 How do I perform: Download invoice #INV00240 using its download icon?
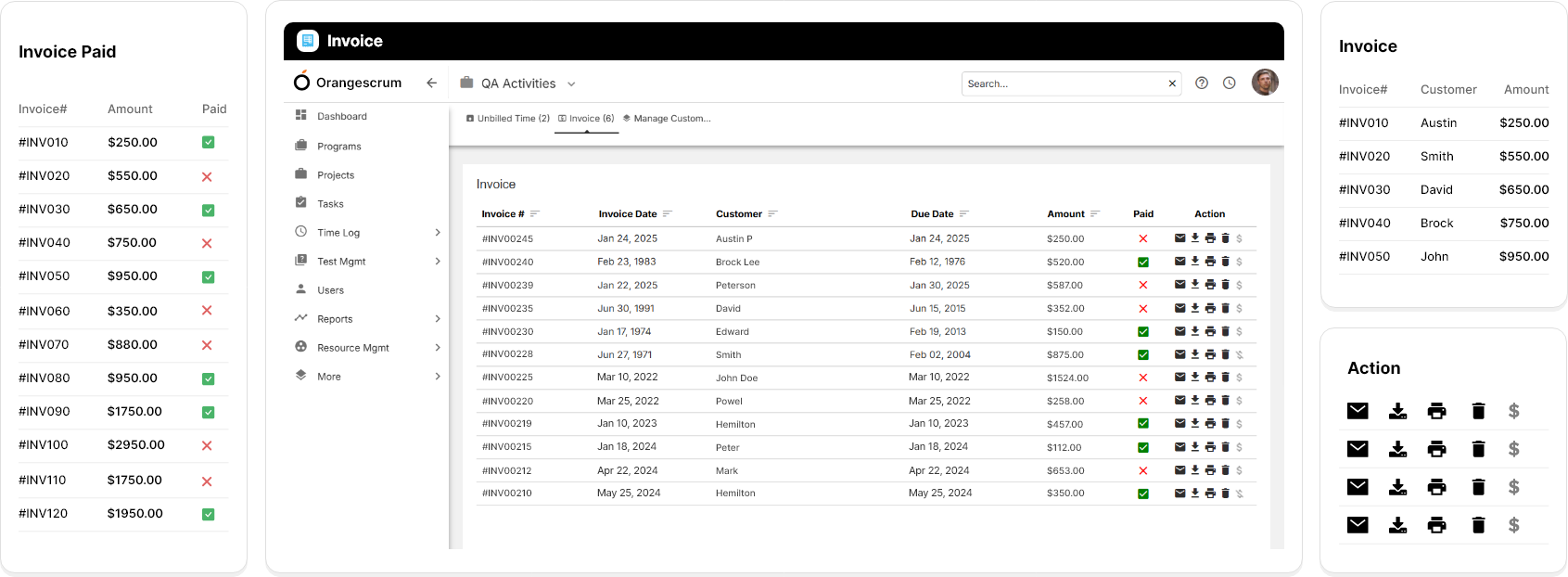click(x=1195, y=262)
